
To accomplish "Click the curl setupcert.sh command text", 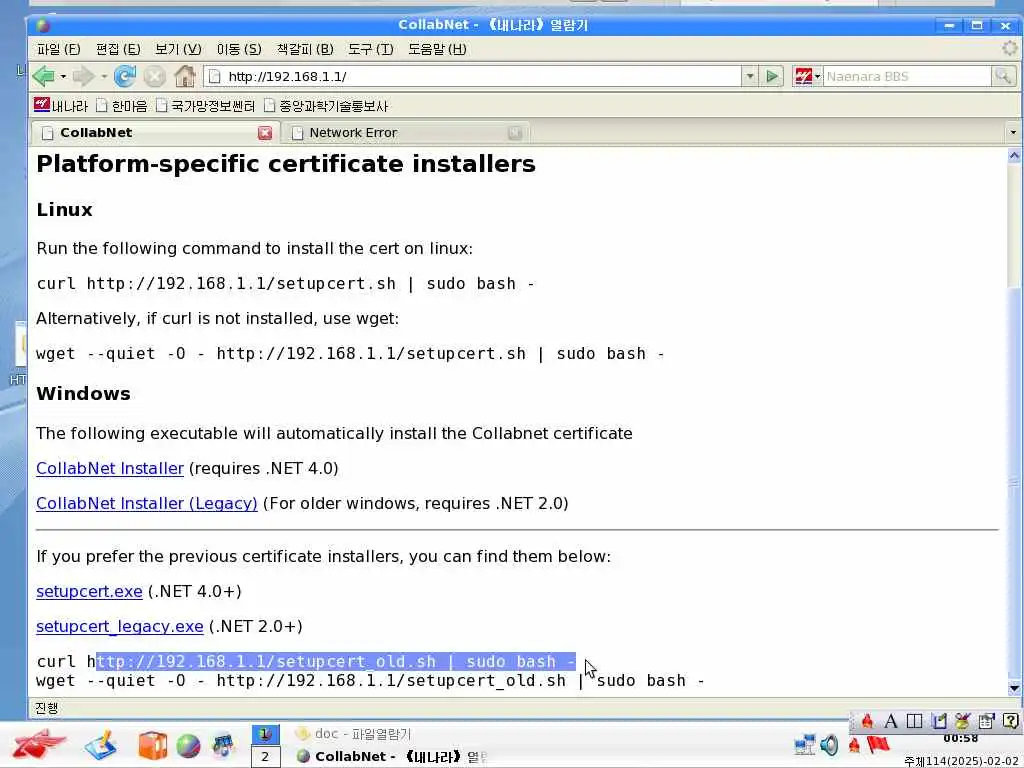I will pos(286,283).
